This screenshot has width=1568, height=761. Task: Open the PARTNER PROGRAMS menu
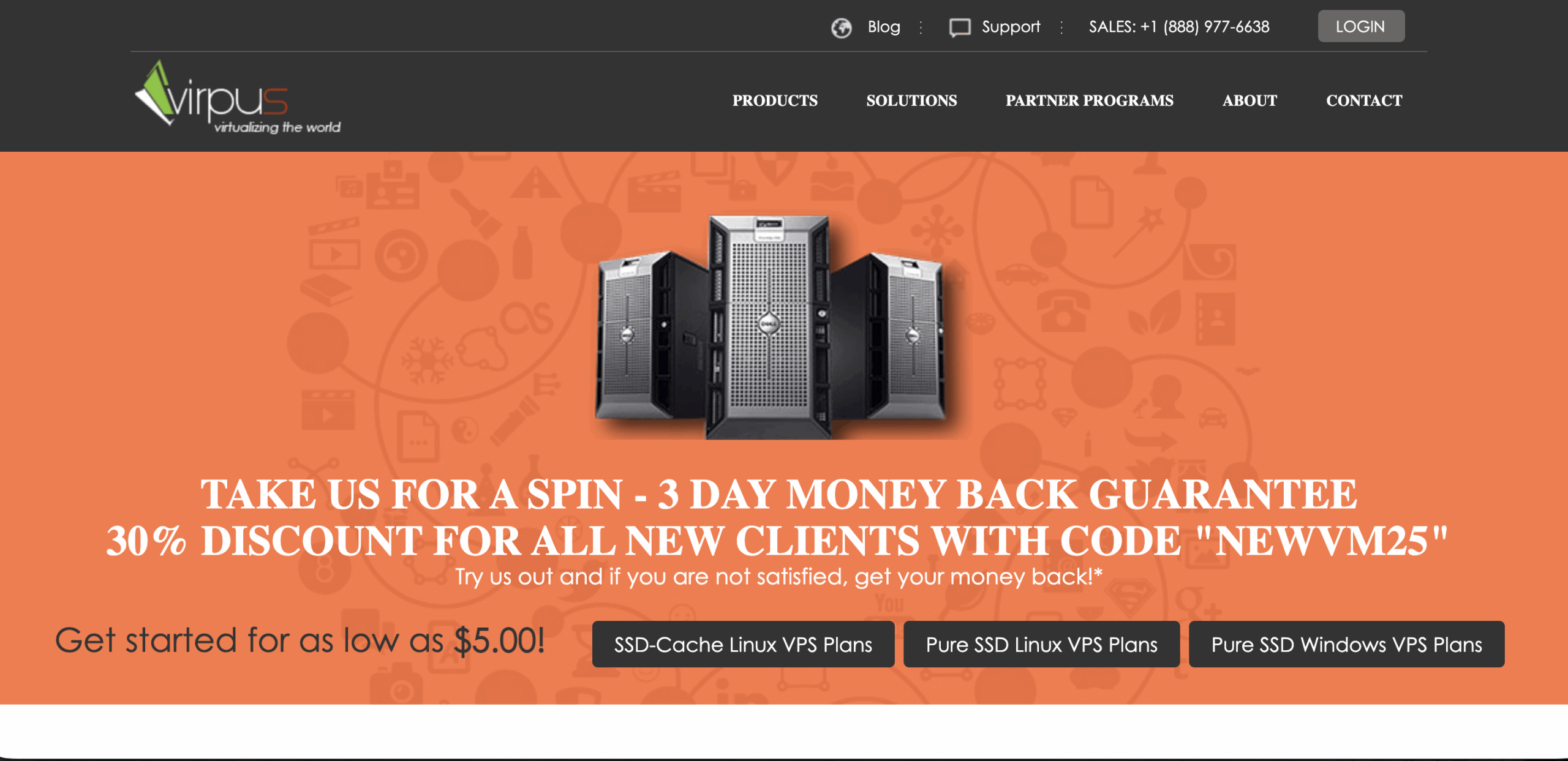tap(1089, 100)
